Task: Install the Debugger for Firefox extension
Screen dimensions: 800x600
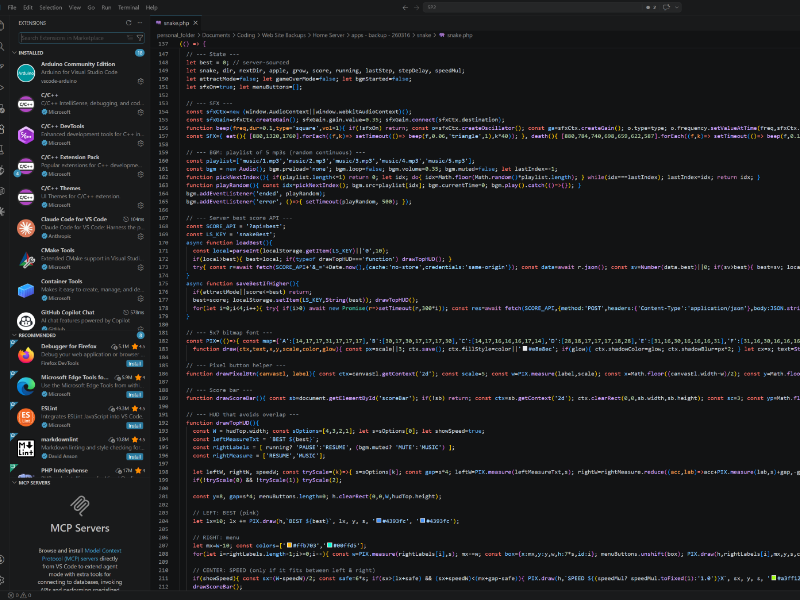Action: pyautogui.click(x=134, y=363)
